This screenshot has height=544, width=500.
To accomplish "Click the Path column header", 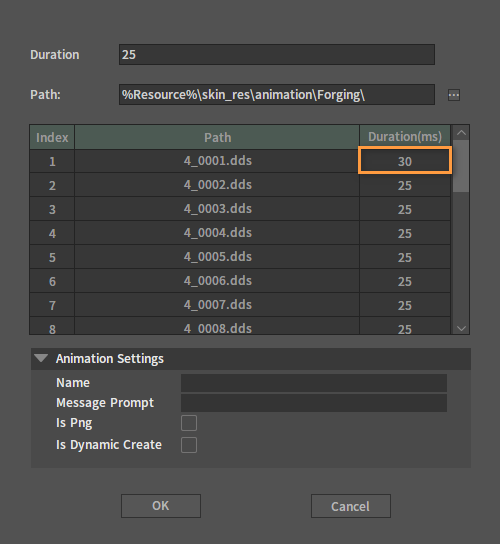I will (217, 137).
